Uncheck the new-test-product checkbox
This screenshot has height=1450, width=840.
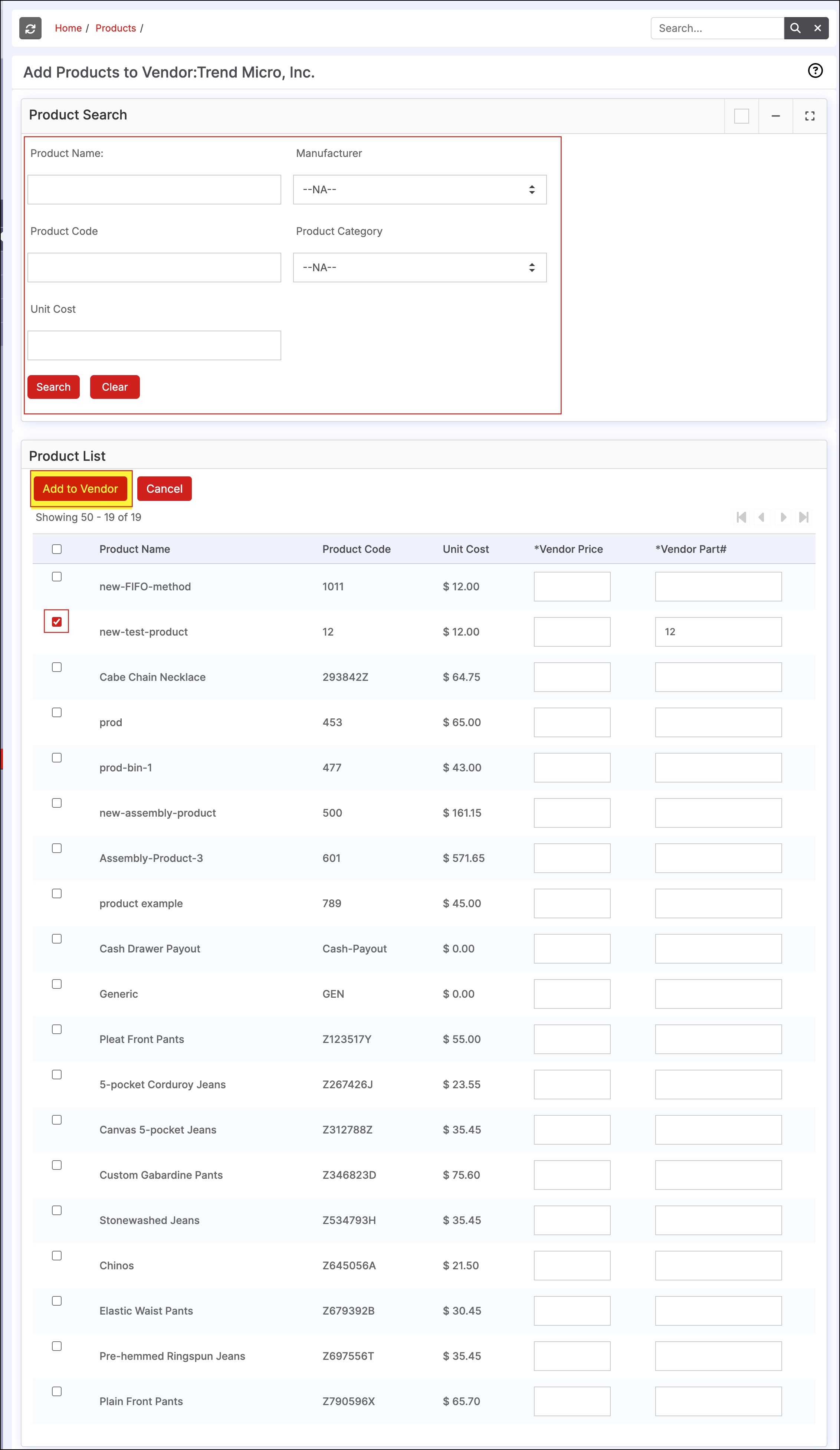57,621
